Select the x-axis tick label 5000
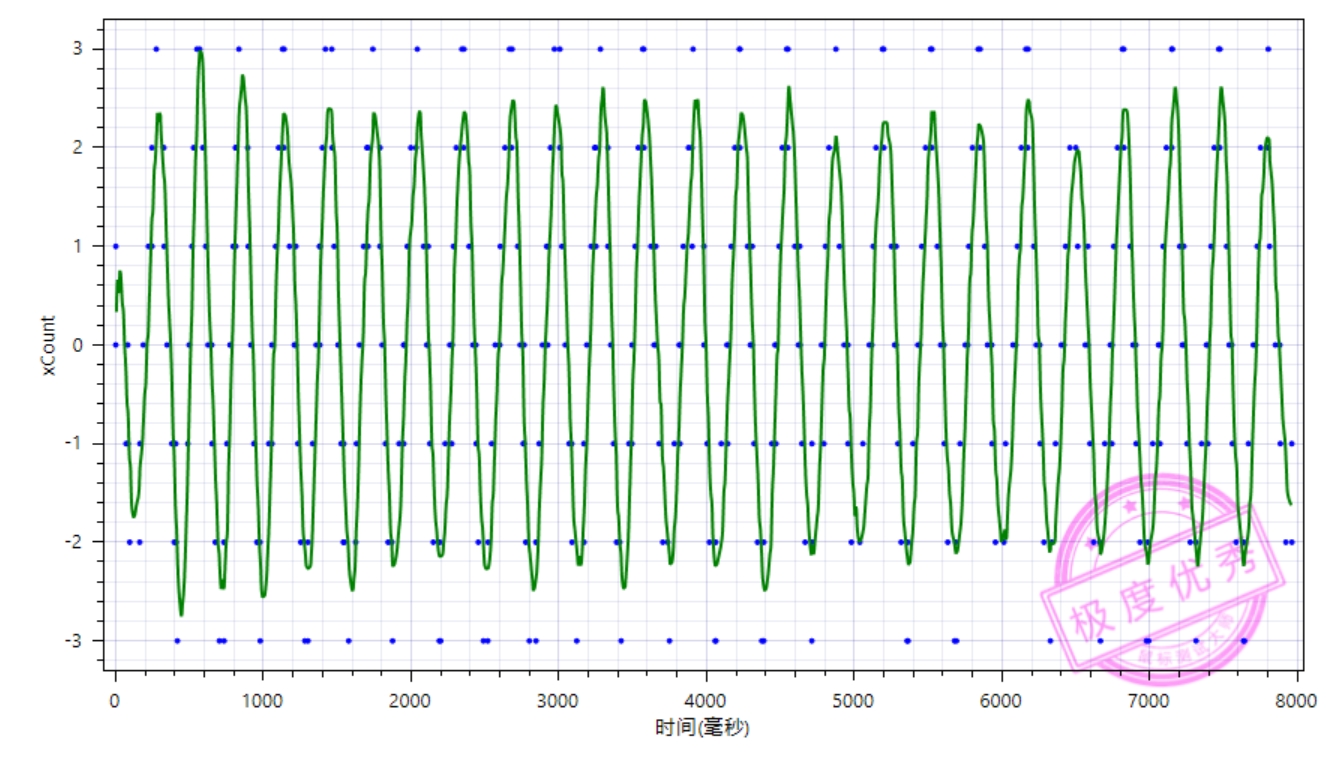This screenshot has height=759, width=1332. point(853,703)
